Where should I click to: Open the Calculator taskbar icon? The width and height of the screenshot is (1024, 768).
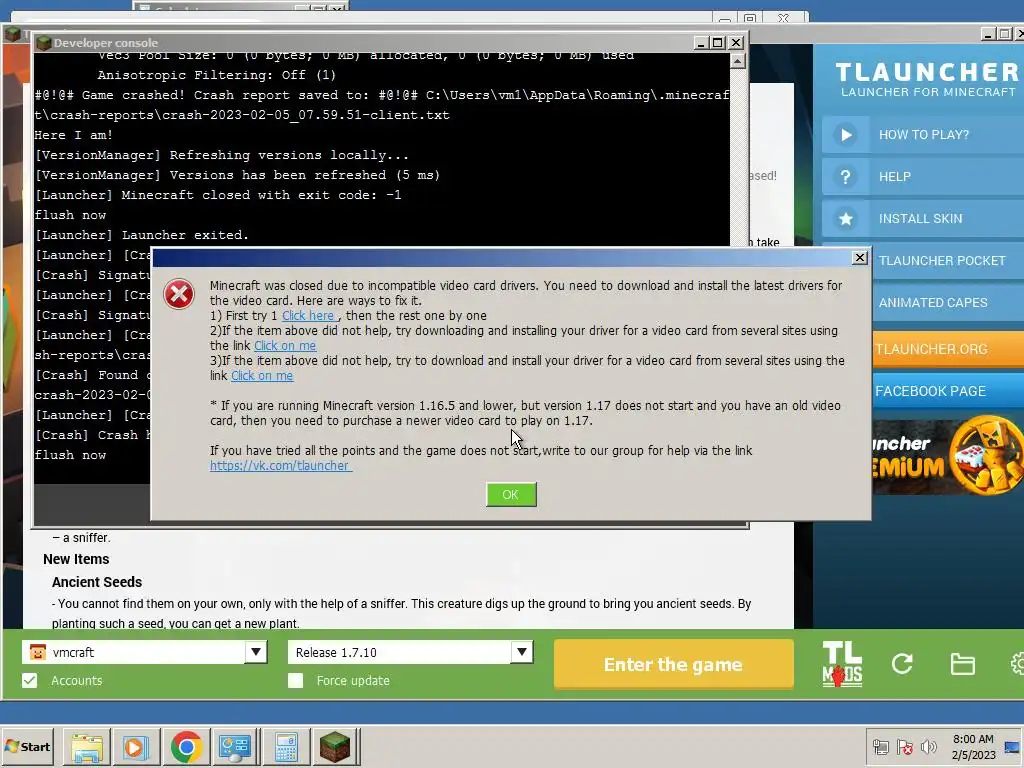click(285, 746)
